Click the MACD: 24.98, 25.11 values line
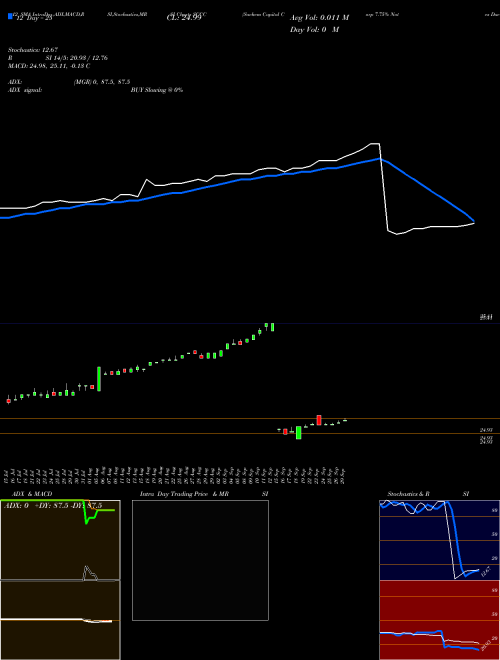The height and width of the screenshot is (660, 500). pos(49,66)
